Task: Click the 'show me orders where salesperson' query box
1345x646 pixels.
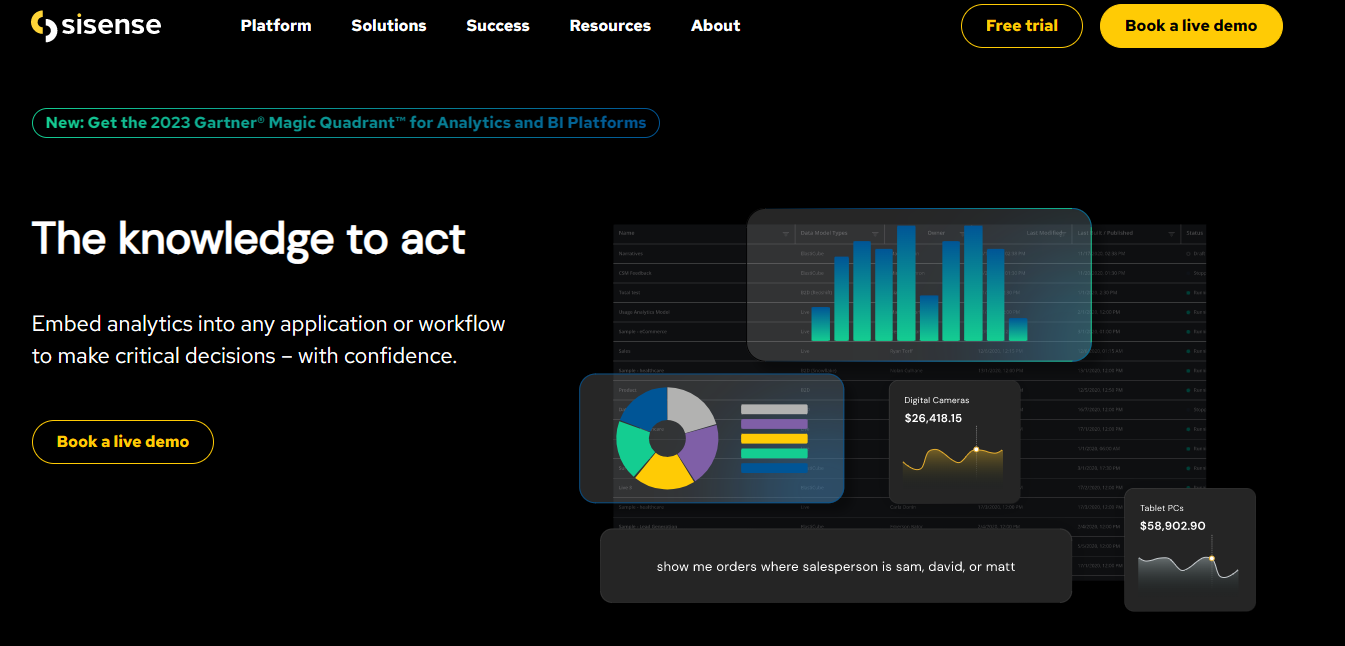Action: 836,566
